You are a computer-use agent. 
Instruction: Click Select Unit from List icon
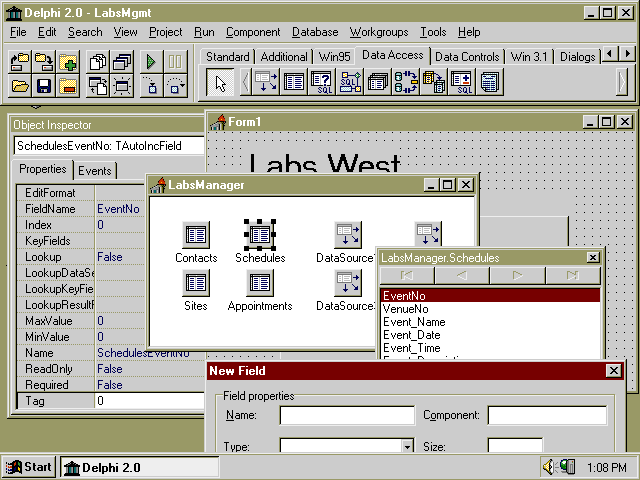(98, 62)
